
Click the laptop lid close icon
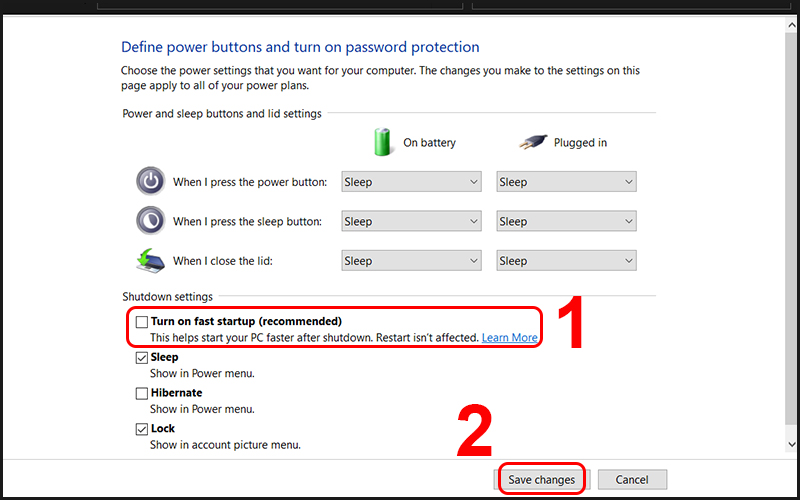[151, 260]
